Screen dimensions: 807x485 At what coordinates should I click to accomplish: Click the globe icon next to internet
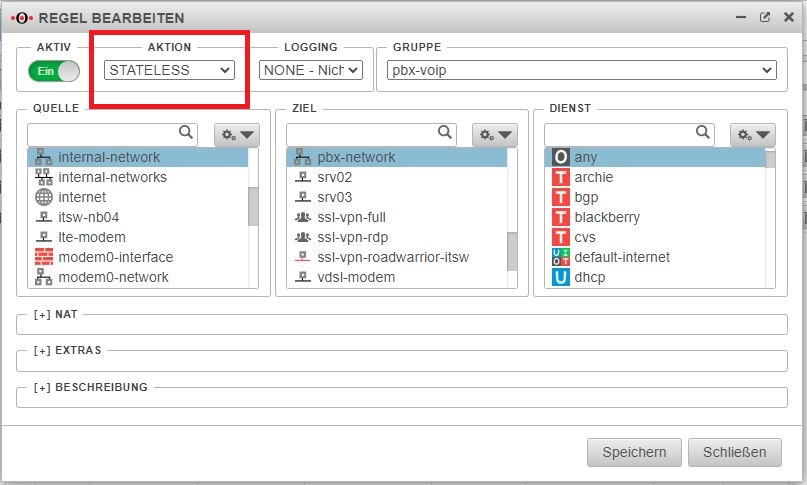tap(43, 197)
